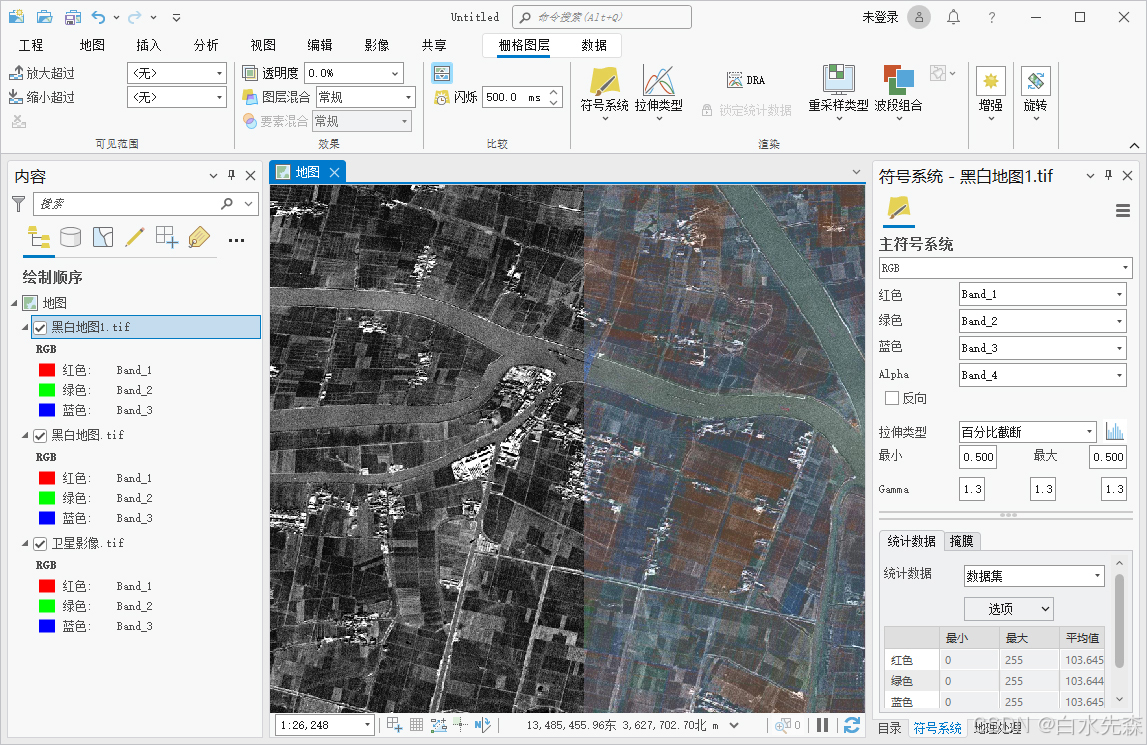Open 符号系统 symbology ribbon button
This screenshot has width=1147, height=745.
click(604, 92)
